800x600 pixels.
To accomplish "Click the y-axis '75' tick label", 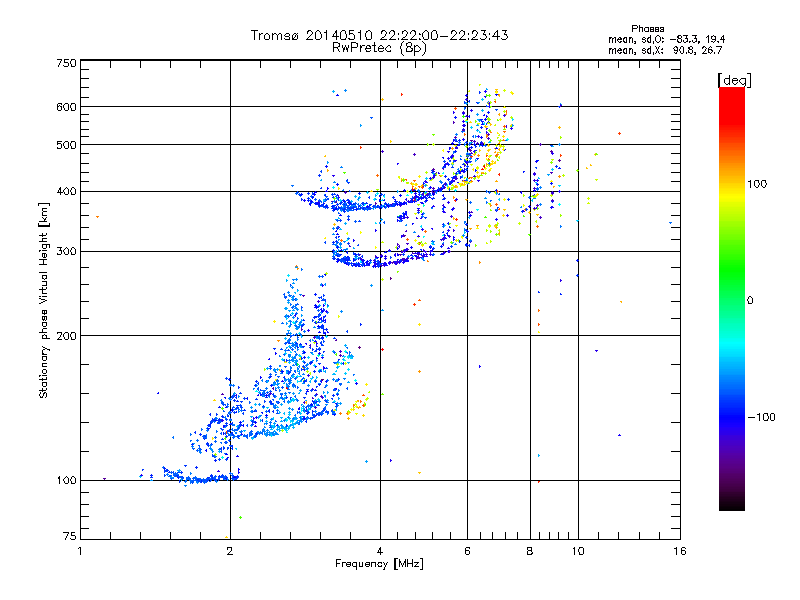I will 69,536.
